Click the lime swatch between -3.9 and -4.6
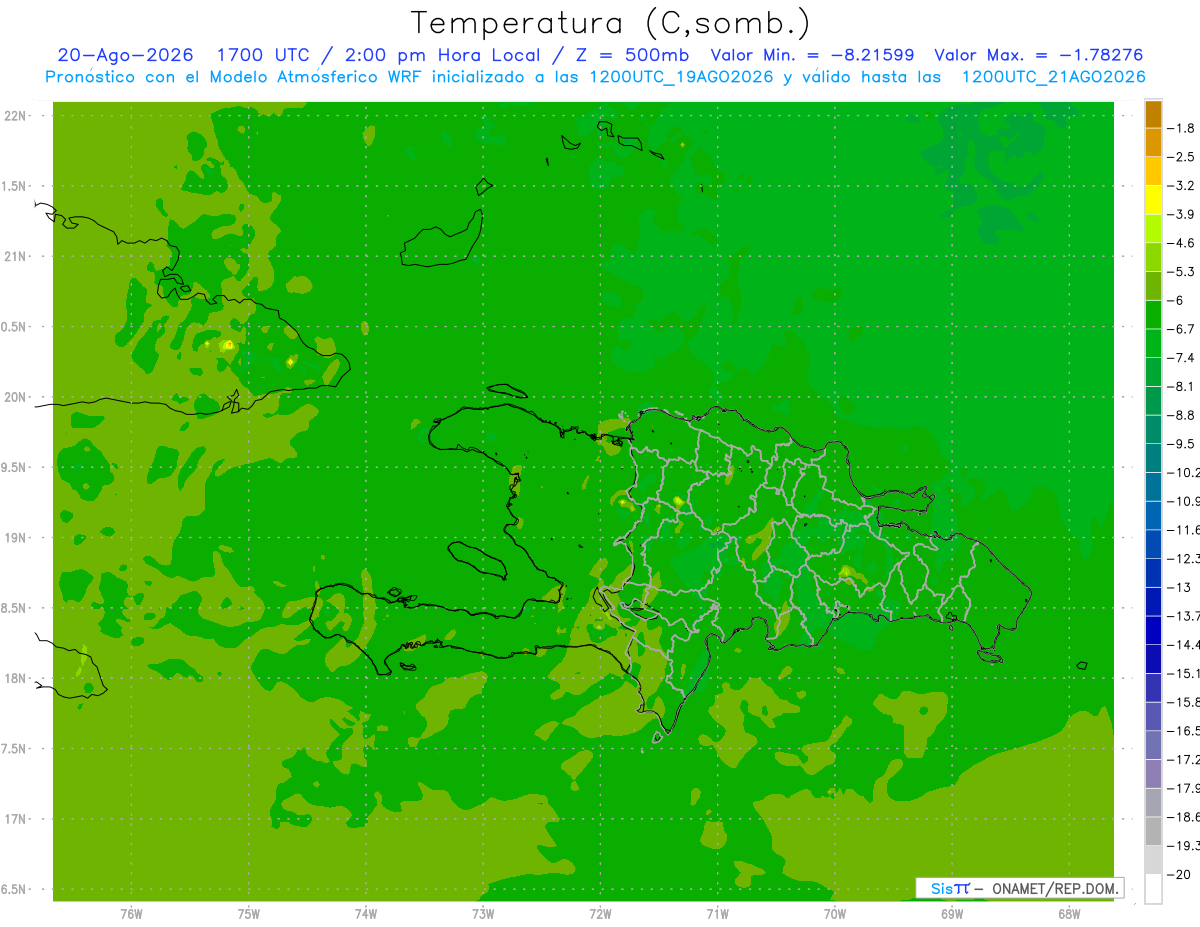Image resolution: width=1200 pixels, height=927 pixels. click(x=1153, y=229)
